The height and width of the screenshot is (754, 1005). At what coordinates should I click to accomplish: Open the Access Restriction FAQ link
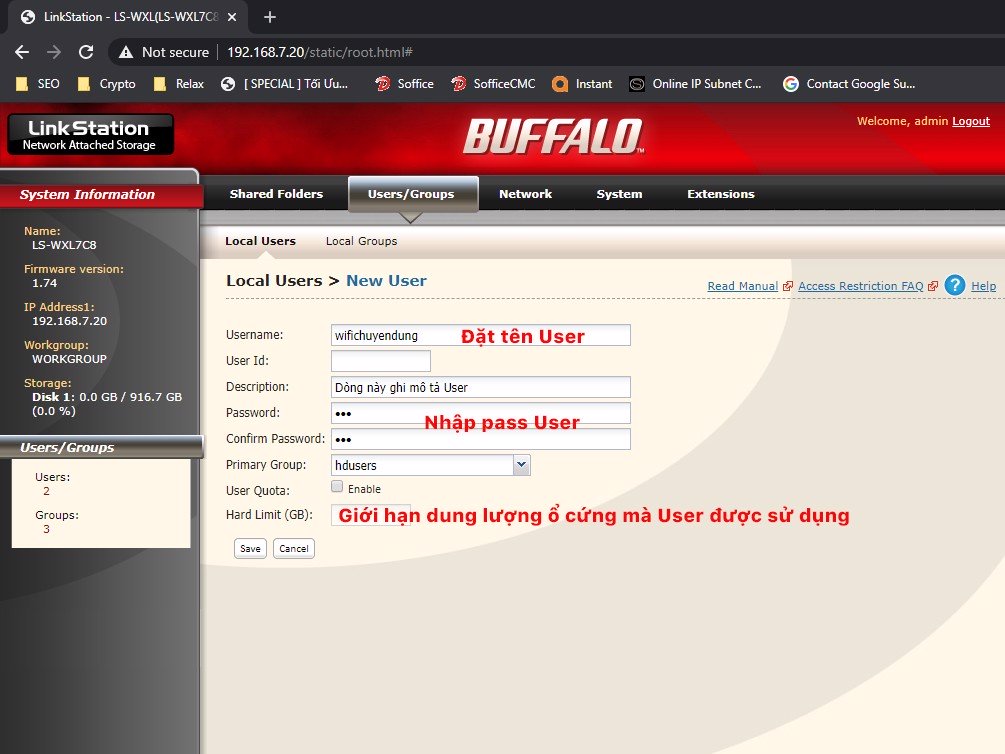pos(860,286)
